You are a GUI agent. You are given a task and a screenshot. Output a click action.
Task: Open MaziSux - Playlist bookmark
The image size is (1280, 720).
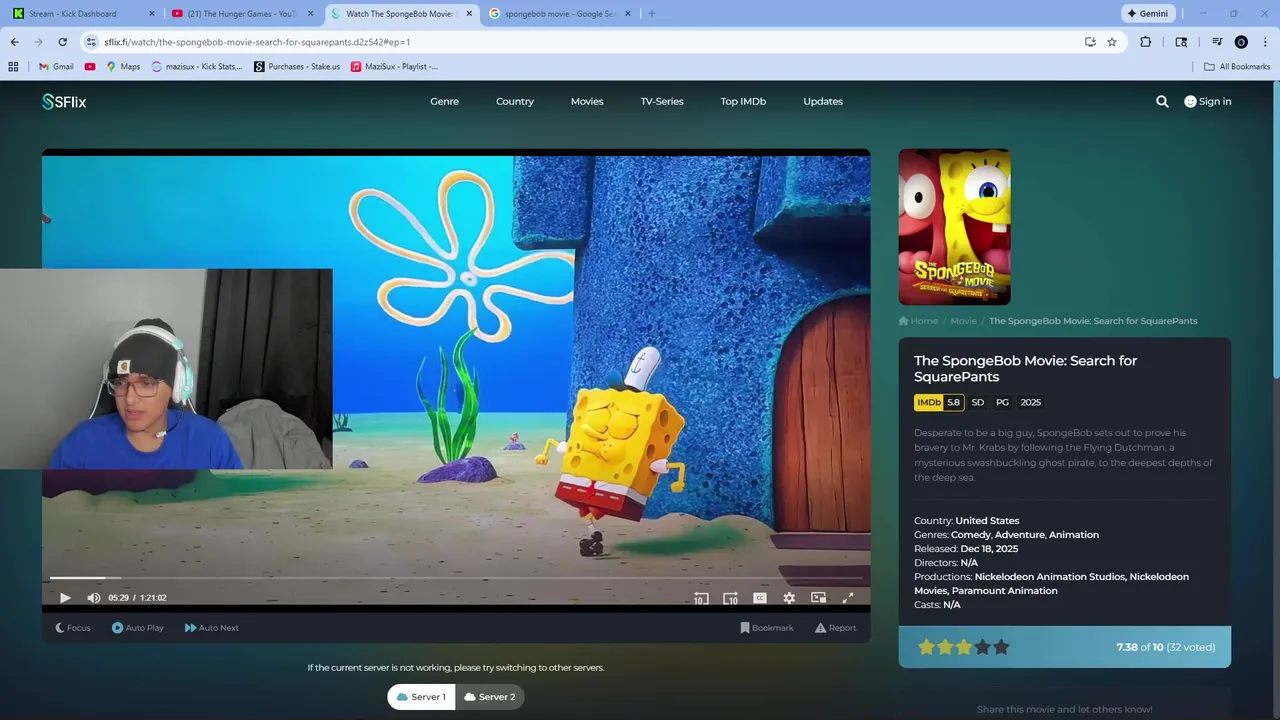[x=394, y=67]
